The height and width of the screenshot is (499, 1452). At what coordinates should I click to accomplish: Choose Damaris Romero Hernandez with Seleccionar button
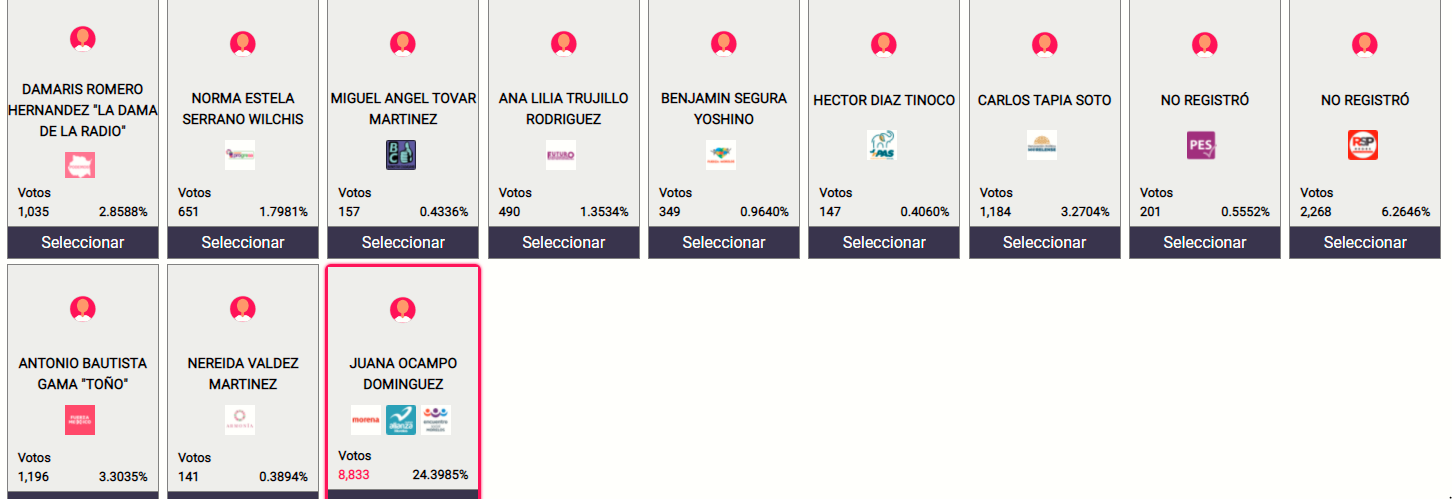pyautogui.click(x=83, y=242)
